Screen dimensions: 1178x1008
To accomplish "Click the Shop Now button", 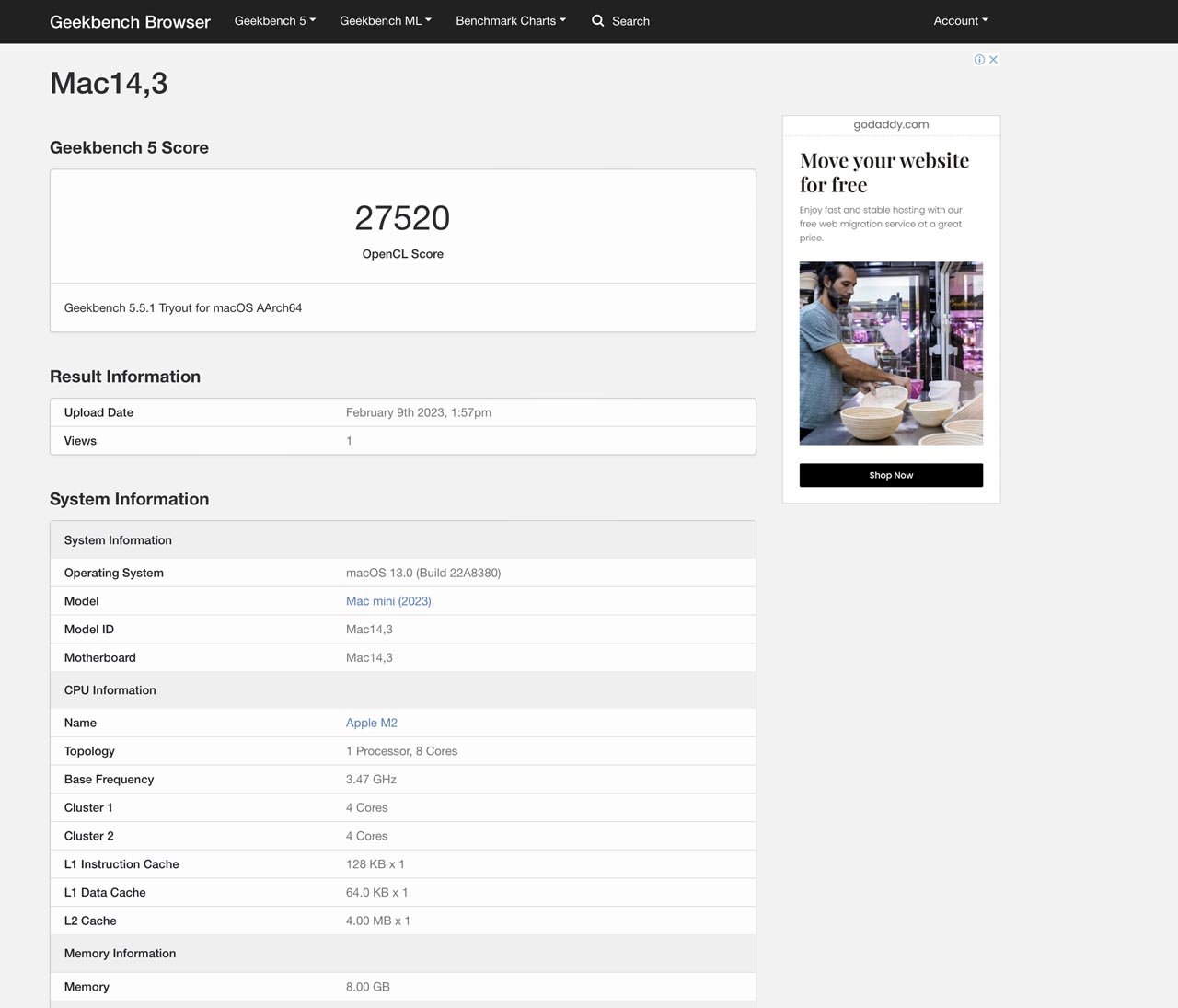I will [891, 475].
